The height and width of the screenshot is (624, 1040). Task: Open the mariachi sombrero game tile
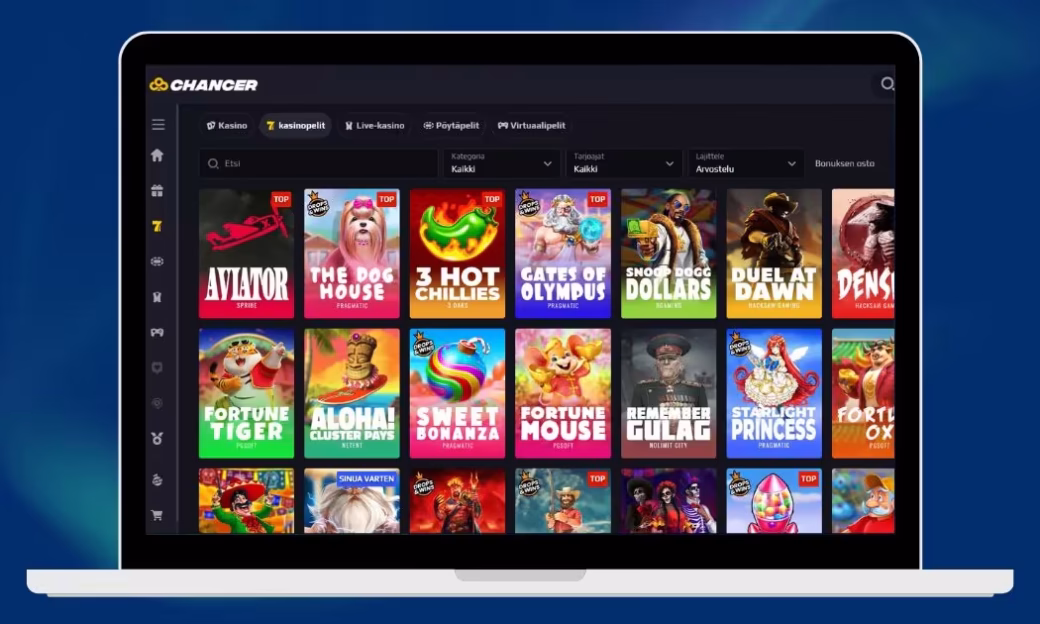[246, 501]
